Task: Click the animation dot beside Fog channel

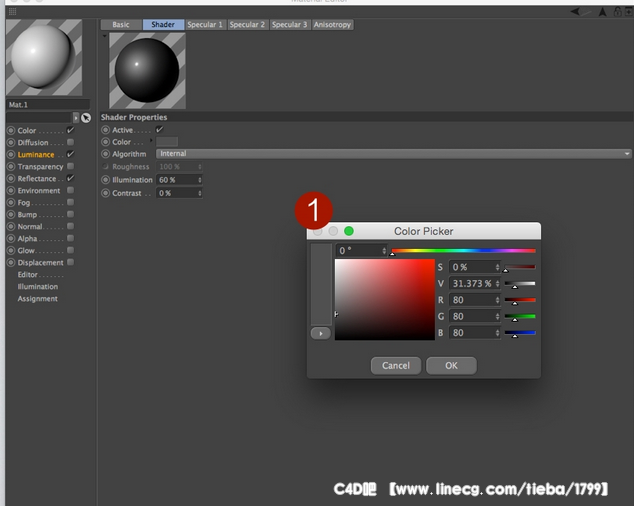Action: 11,202
